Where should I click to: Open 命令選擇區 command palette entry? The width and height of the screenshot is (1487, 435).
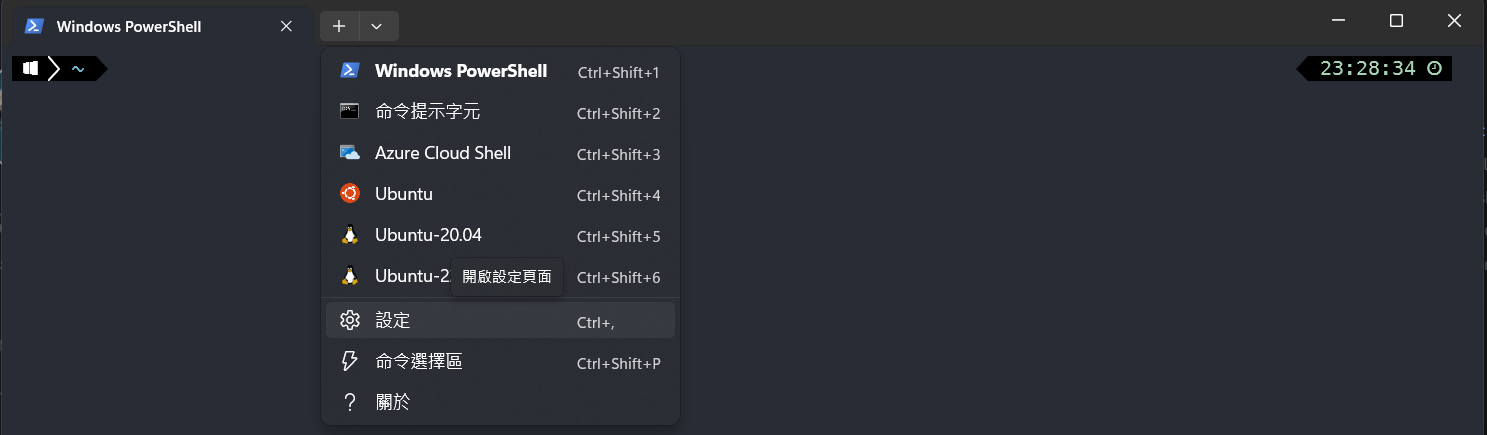[501, 361]
